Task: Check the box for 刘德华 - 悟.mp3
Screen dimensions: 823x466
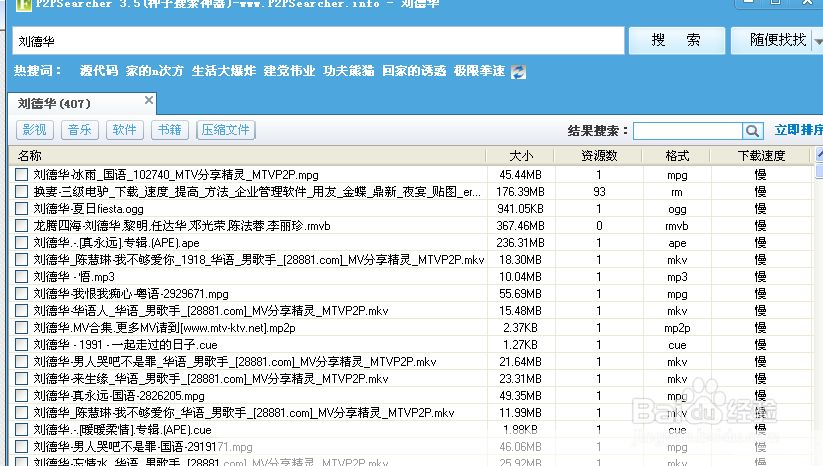Action: pos(22,277)
